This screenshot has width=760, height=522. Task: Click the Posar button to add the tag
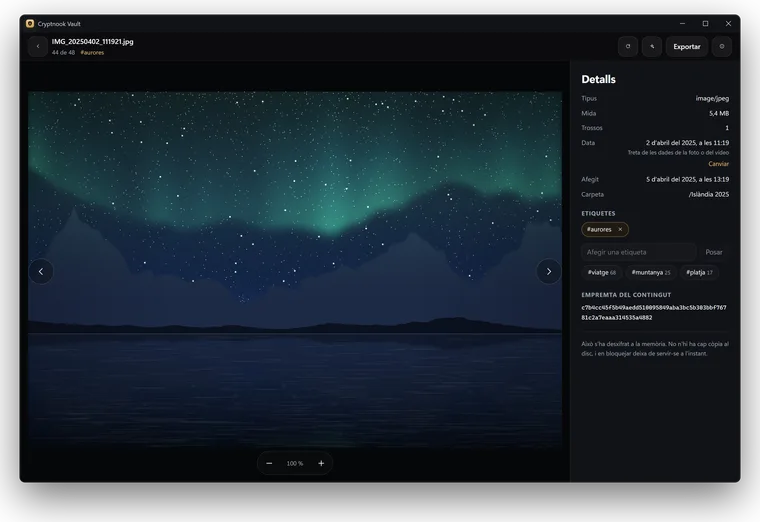click(x=713, y=252)
